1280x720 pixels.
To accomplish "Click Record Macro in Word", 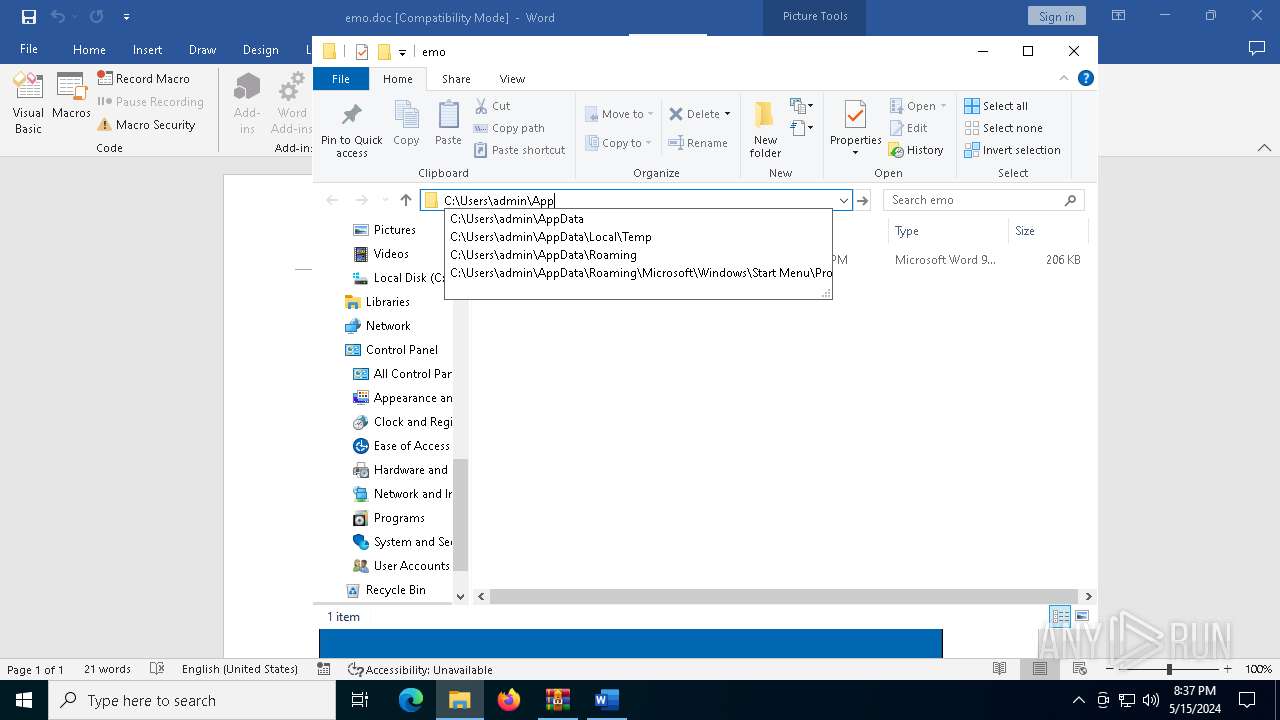I will (x=143, y=78).
